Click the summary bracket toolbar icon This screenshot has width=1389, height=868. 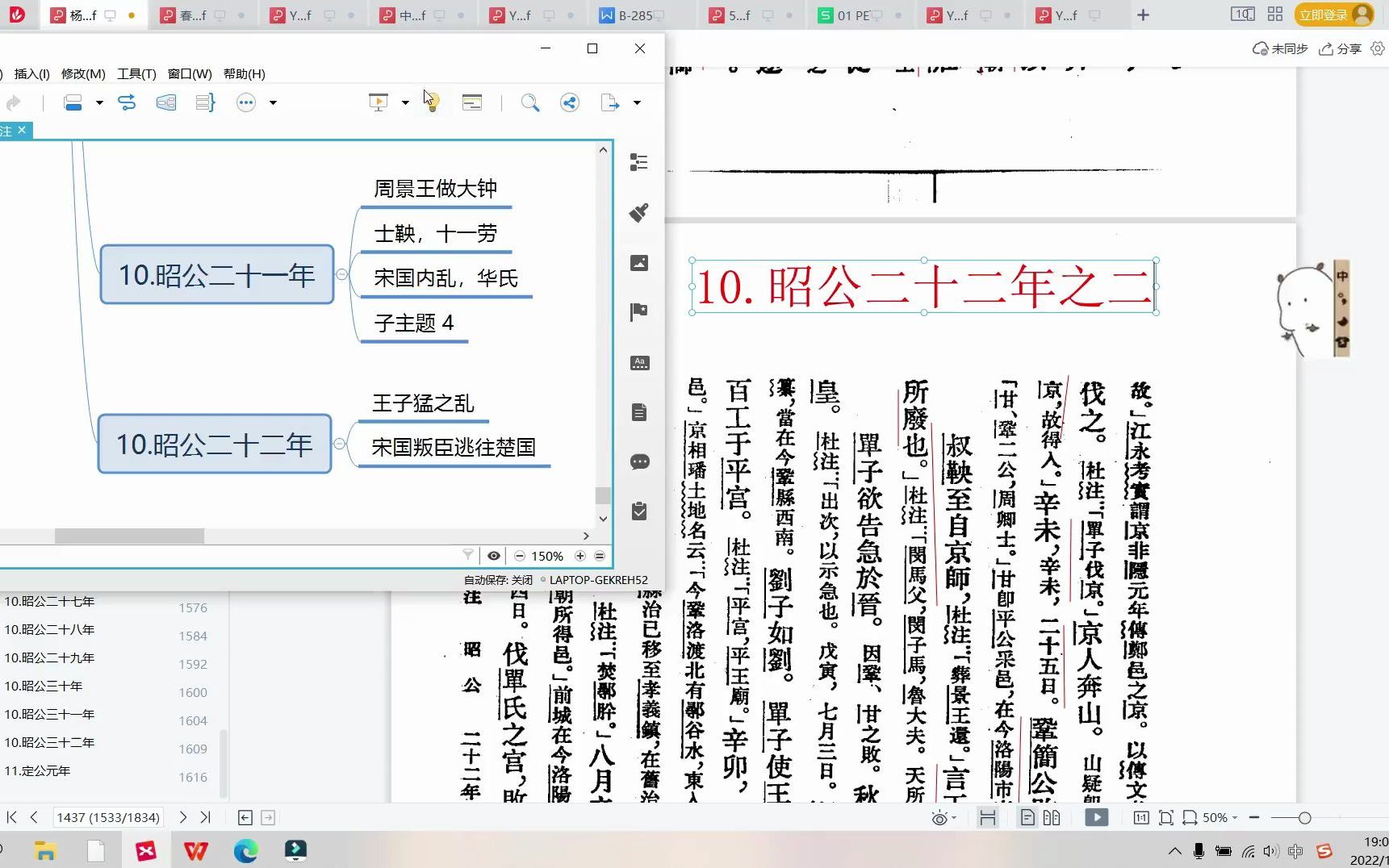205,102
